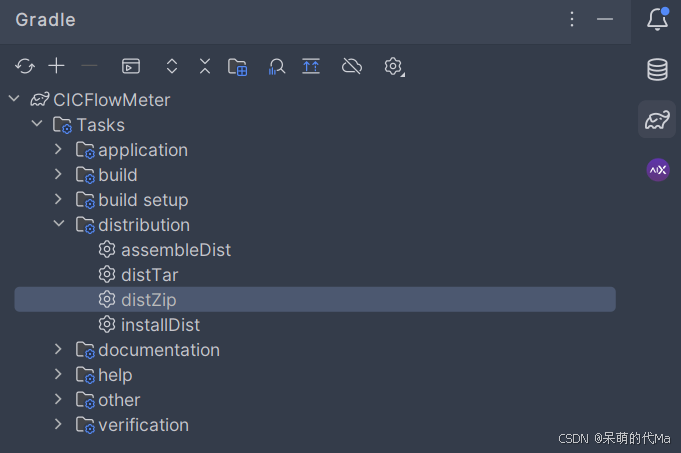Collapse the Tasks node
The image size is (681, 453).
(x=37, y=124)
